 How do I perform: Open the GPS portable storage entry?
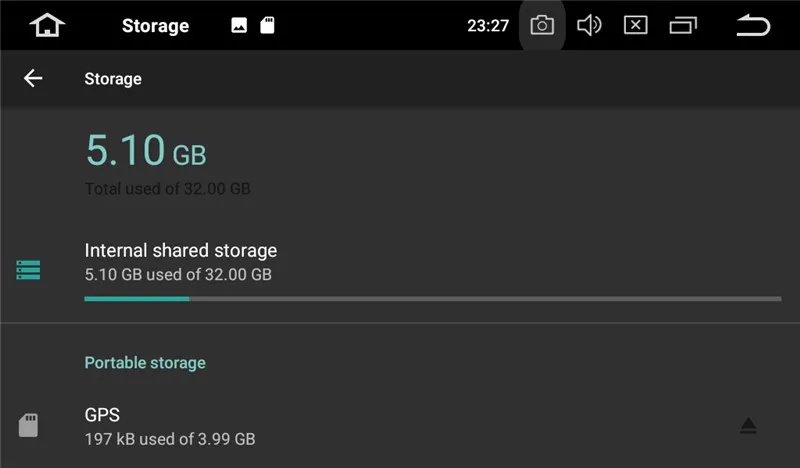170,426
